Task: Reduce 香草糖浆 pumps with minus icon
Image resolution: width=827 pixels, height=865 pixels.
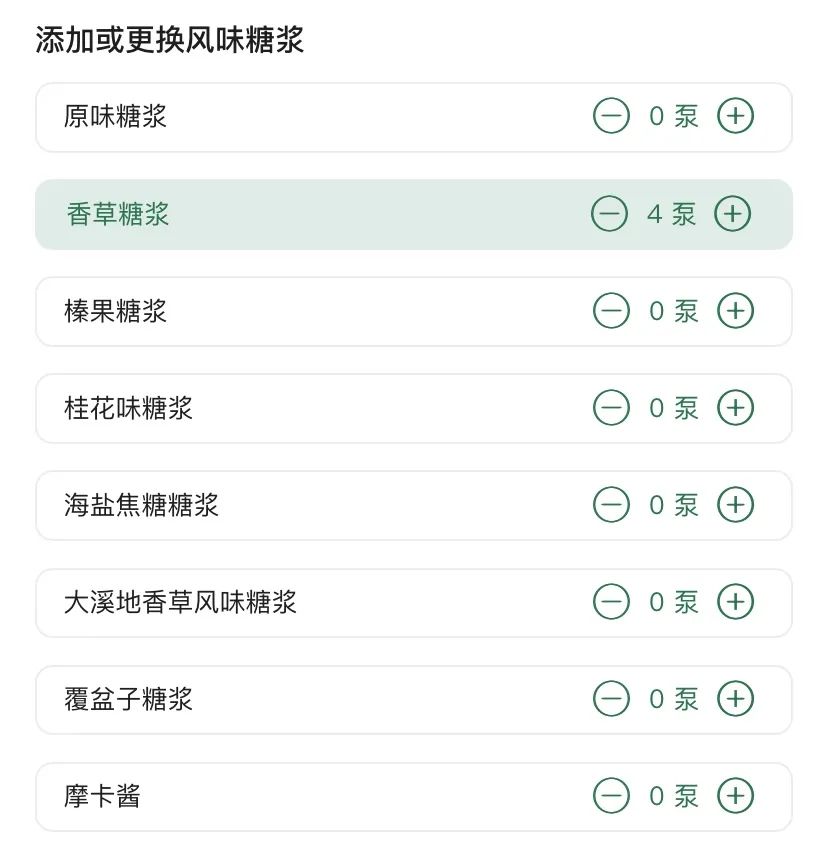Action: pos(609,214)
